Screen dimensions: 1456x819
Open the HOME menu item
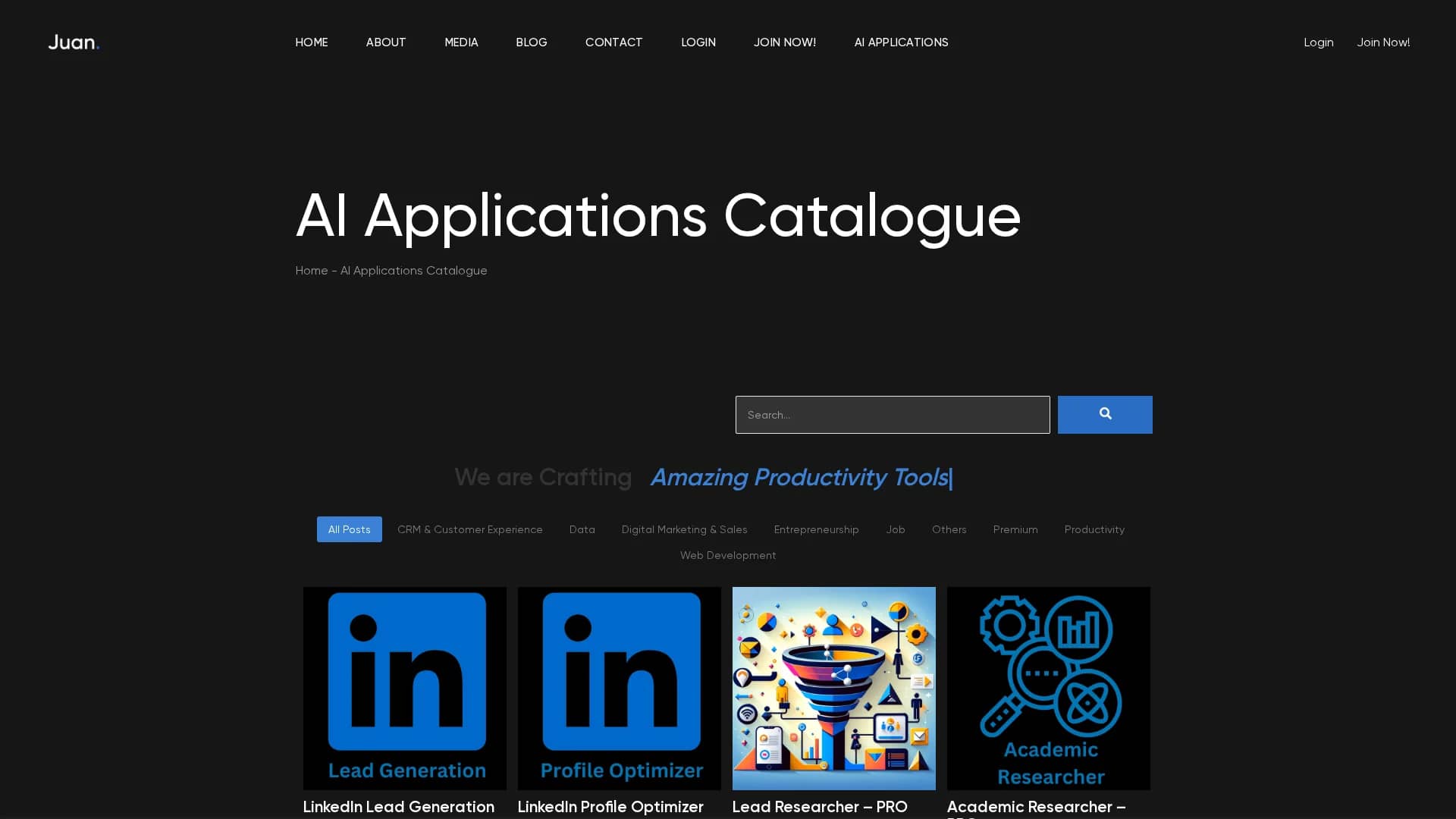[x=312, y=42]
